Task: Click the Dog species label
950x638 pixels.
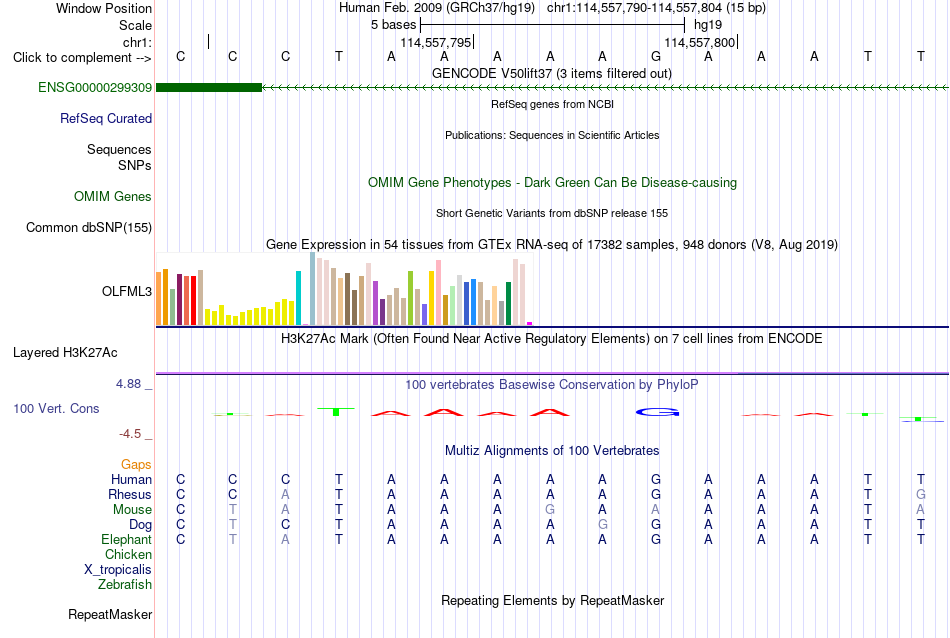Action: coord(140,525)
